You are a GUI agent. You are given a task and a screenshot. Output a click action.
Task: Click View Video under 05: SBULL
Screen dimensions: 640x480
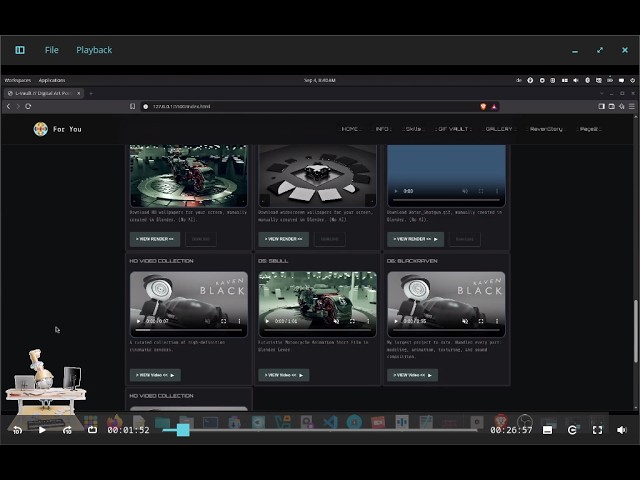pos(284,375)
